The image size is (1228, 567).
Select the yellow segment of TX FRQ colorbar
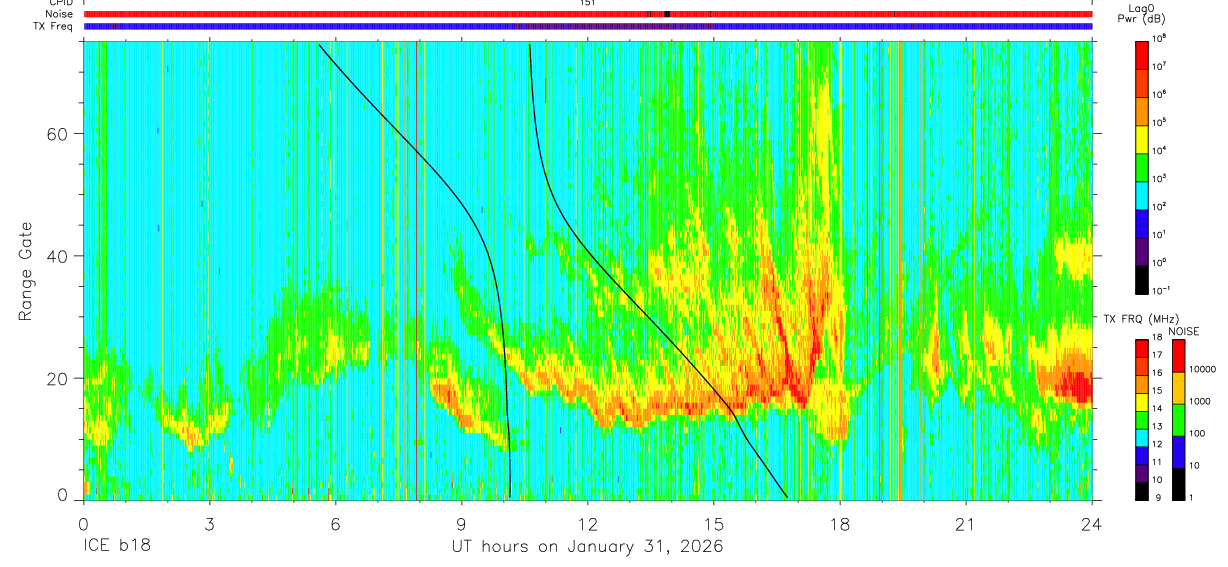pyautogui.click(x=1141, y=401)
